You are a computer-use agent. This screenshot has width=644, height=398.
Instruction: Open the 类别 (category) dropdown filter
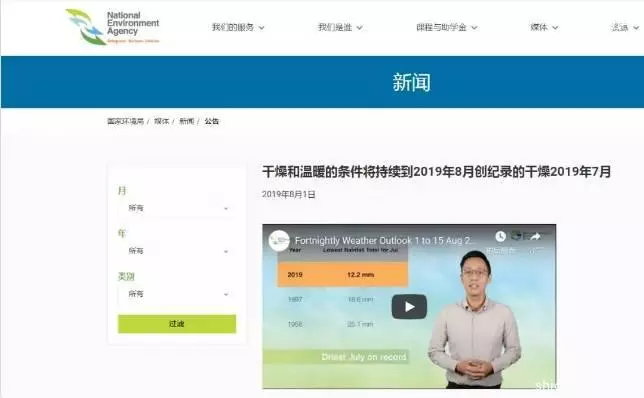tap(177, 294)
